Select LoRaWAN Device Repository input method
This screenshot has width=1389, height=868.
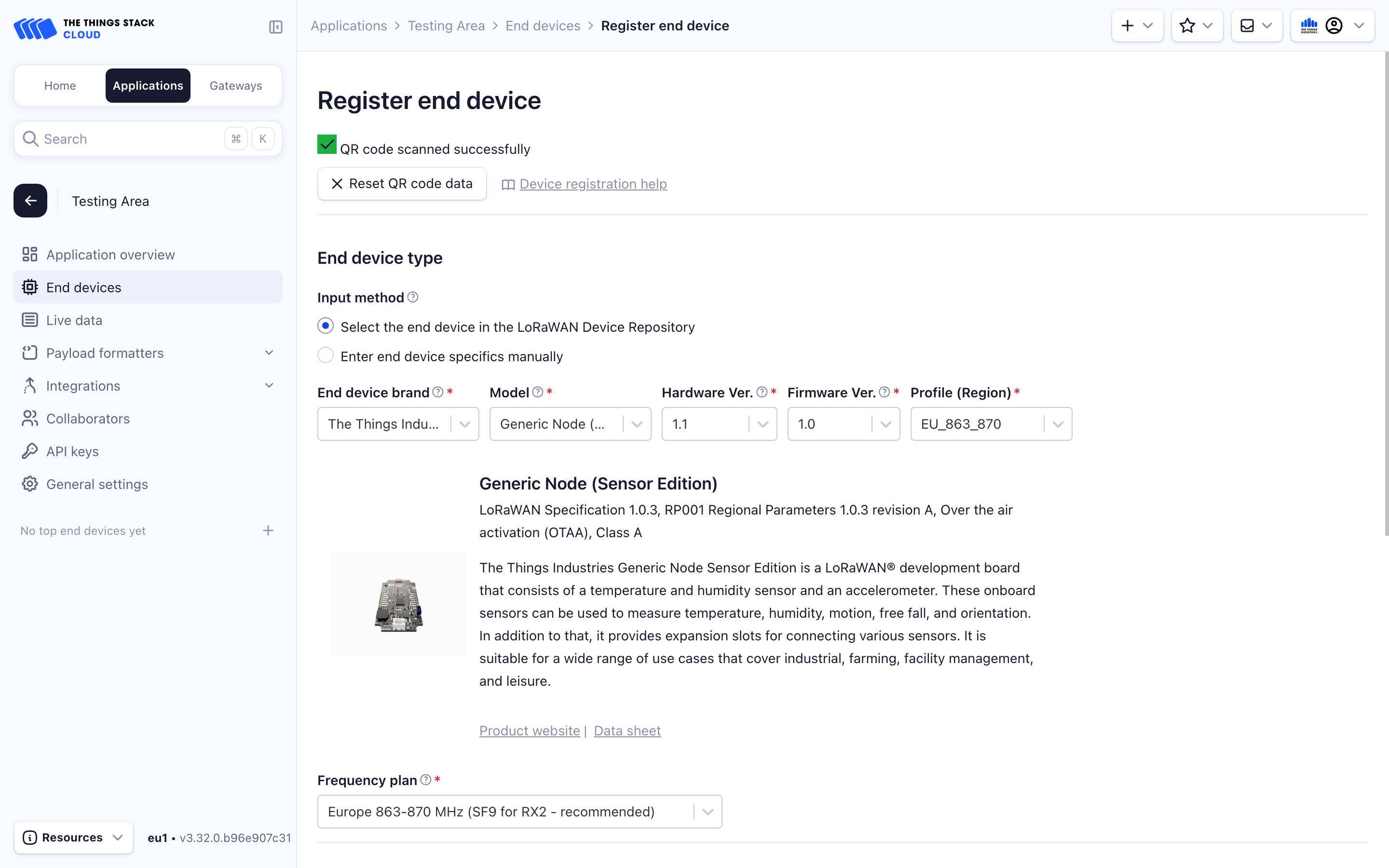coord(326,326)
